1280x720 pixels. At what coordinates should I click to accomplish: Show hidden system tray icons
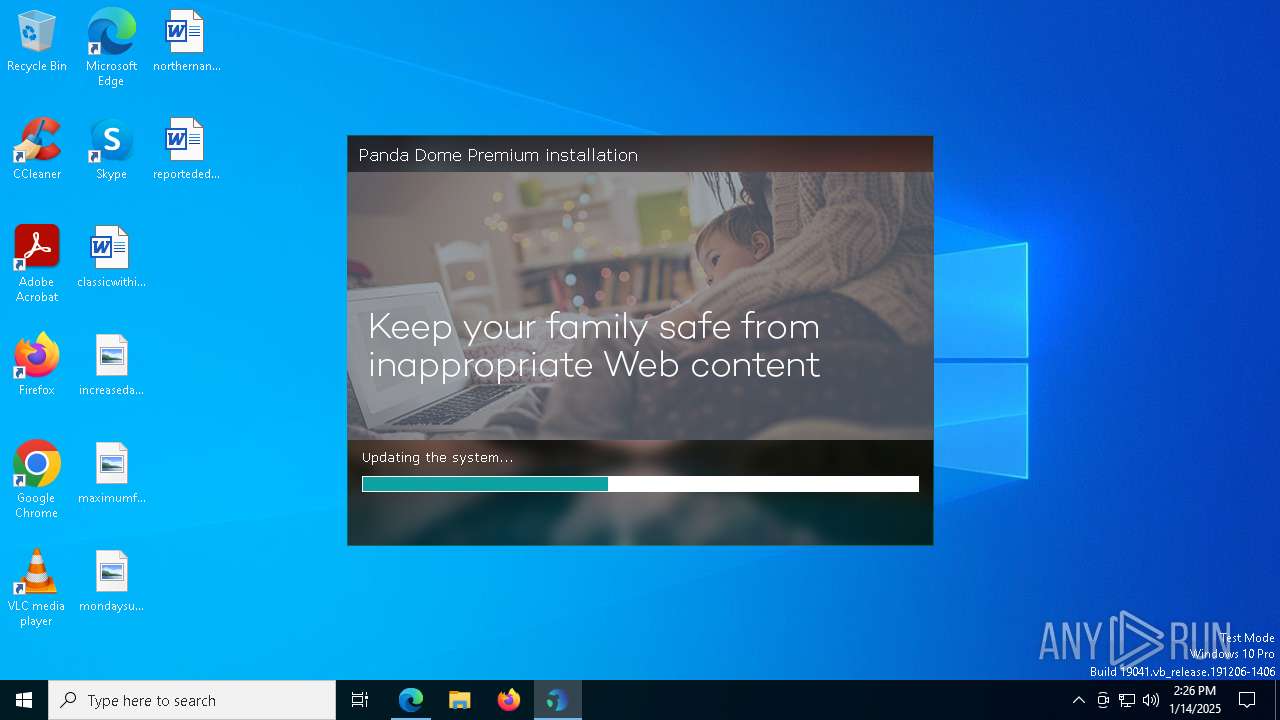[1078, 700]
